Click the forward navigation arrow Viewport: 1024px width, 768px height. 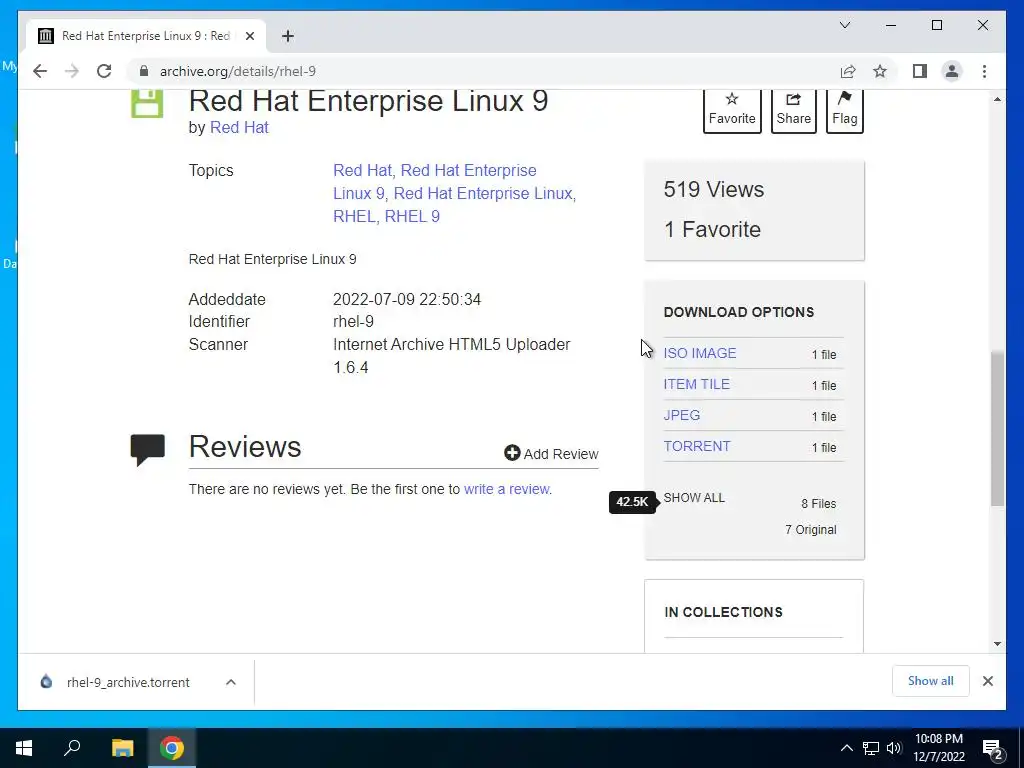tap(72, 71)
